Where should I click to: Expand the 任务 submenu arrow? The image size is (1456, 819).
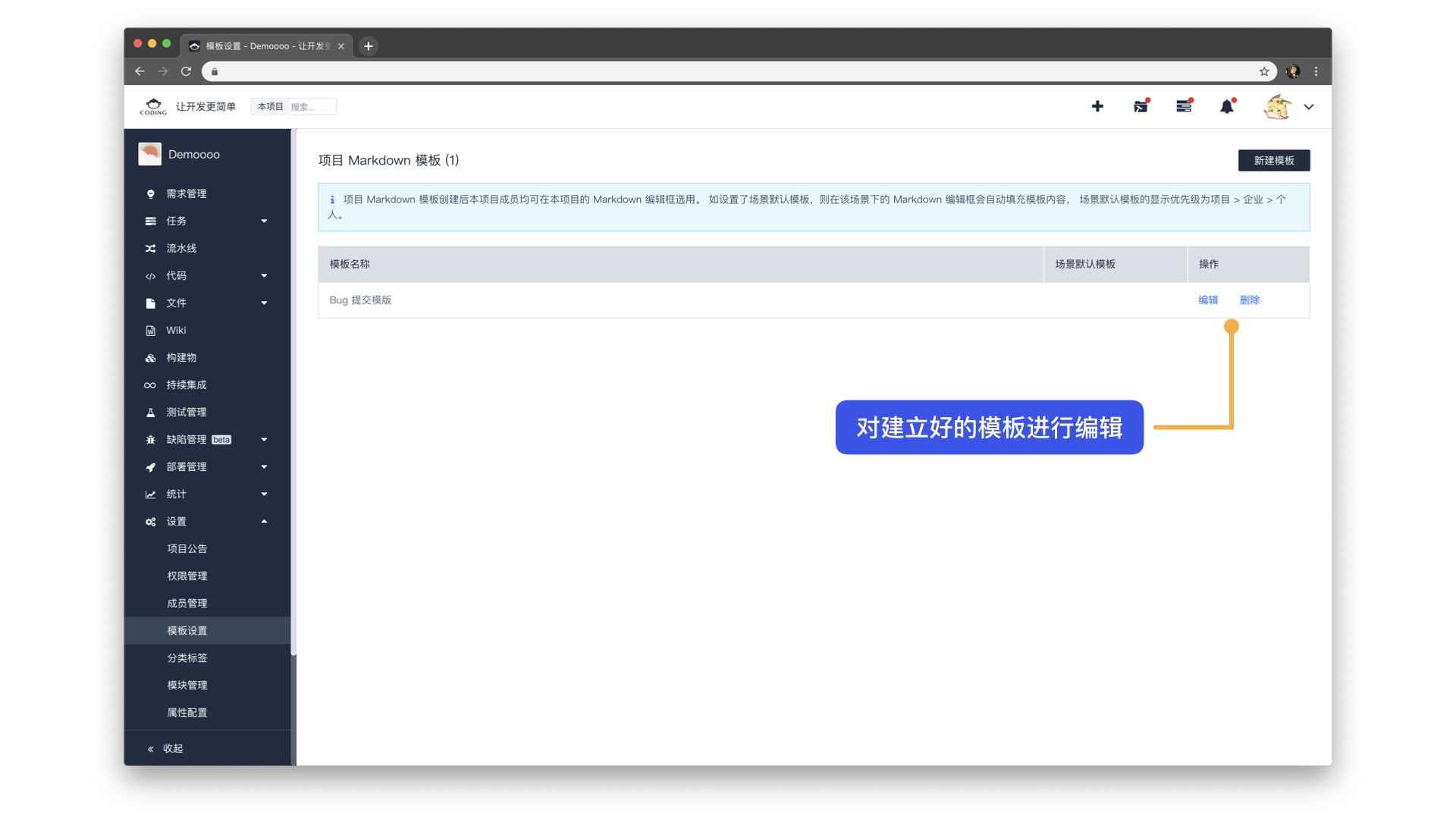(264, 221)
